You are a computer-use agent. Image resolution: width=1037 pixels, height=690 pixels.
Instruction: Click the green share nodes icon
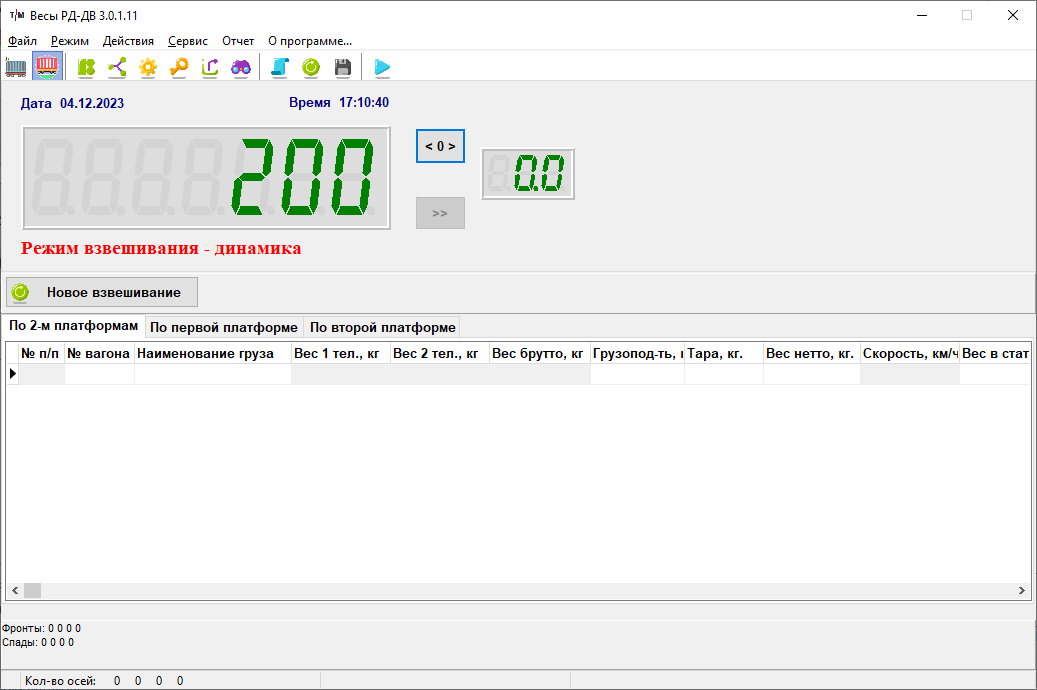[117, 67]
